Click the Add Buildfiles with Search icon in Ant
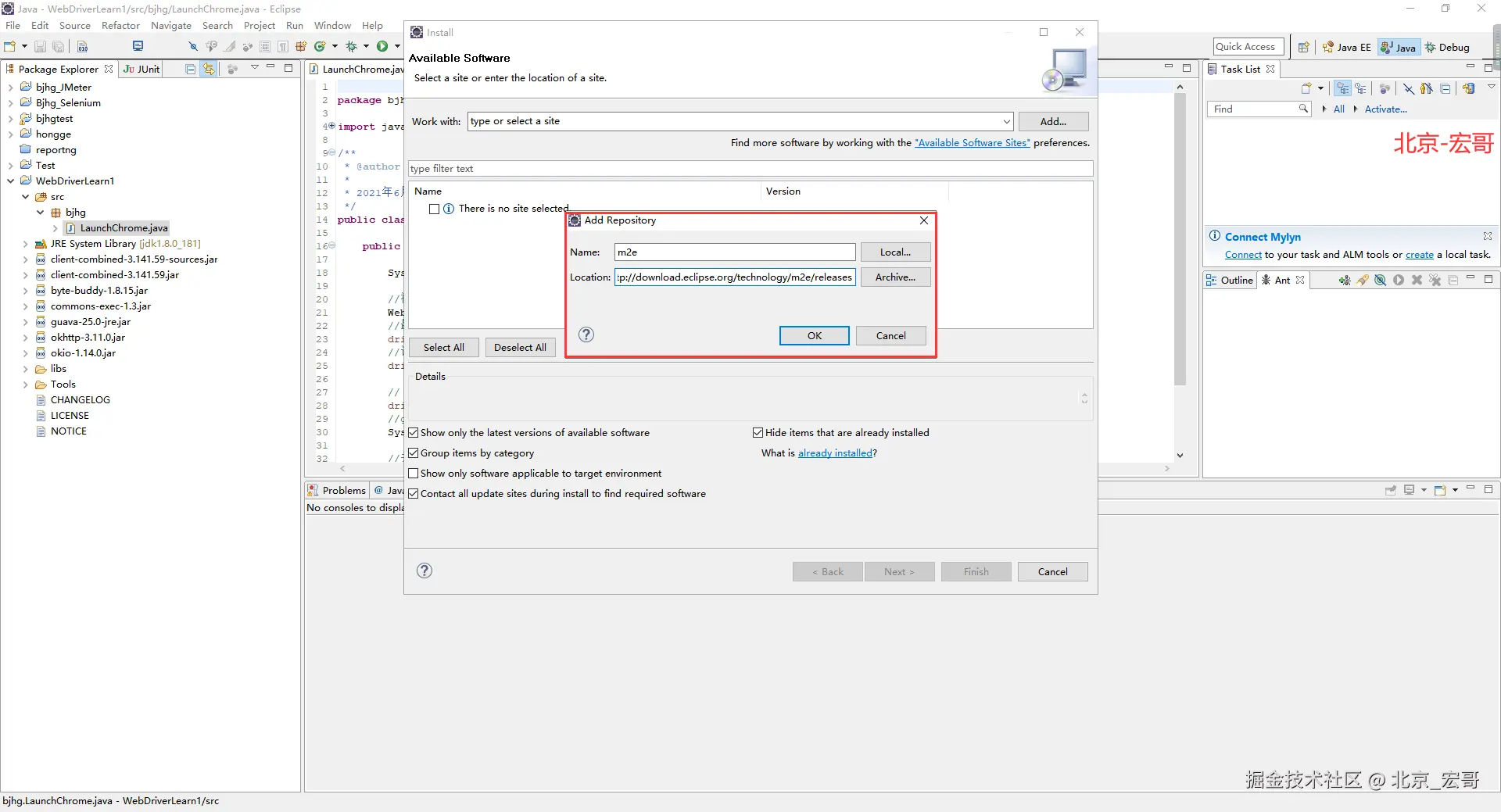Viewport: 1501px width, 812px height. pyautogui.click(x=1363, y=280)
